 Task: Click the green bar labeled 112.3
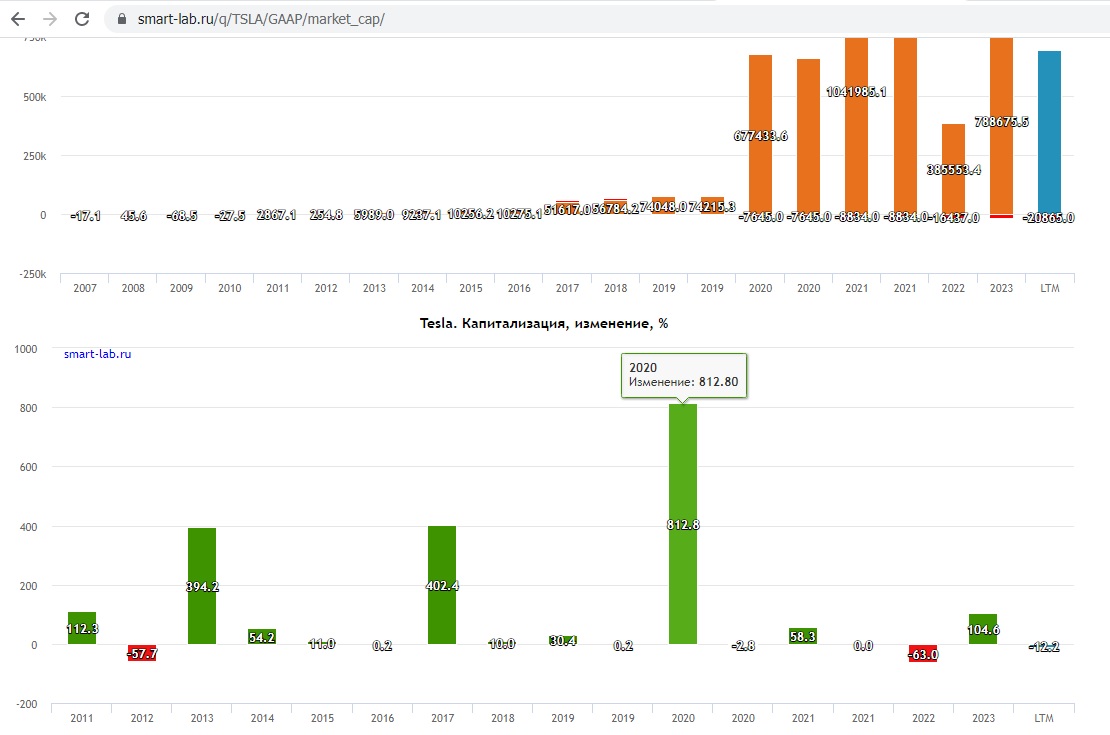82,628
